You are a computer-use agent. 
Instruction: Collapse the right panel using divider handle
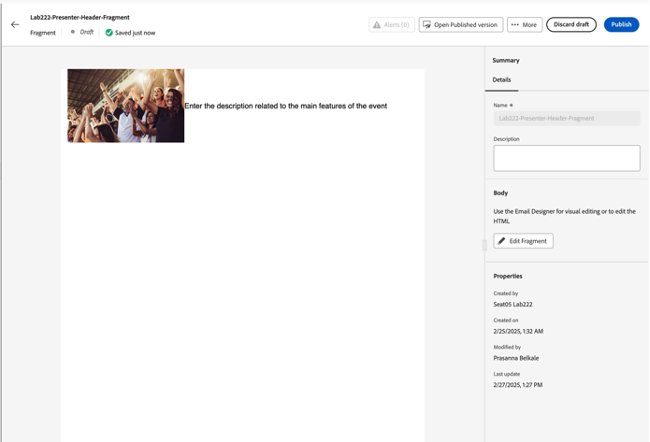484,244
